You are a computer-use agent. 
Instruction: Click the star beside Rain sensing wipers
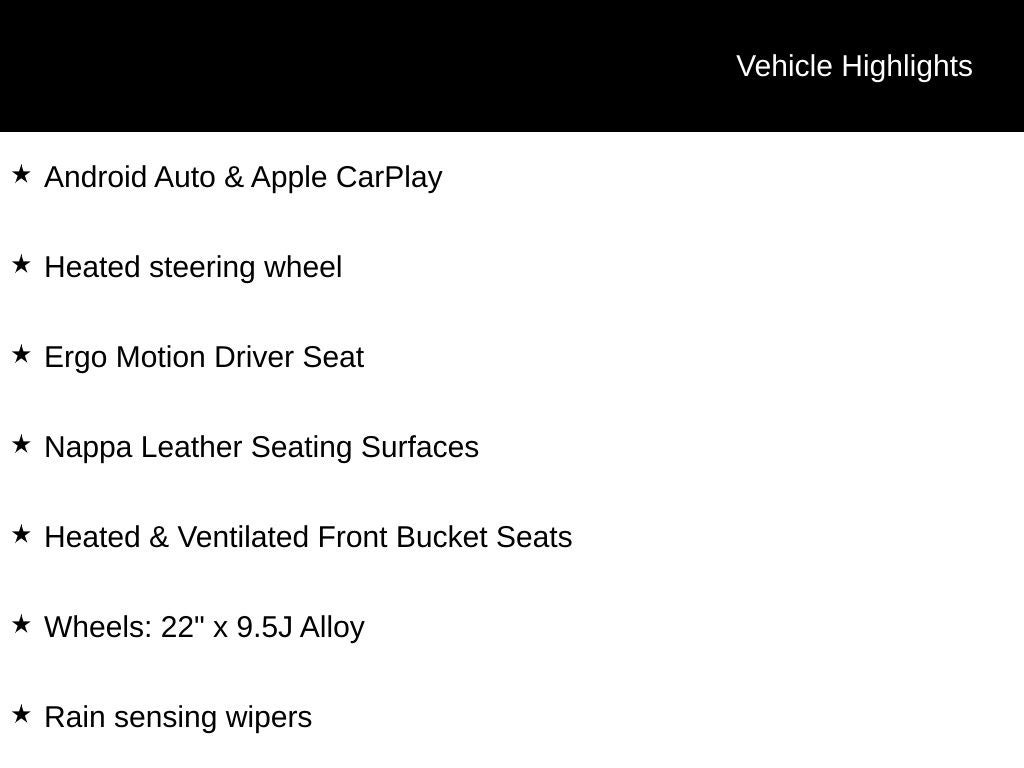[x=21, y=715]
